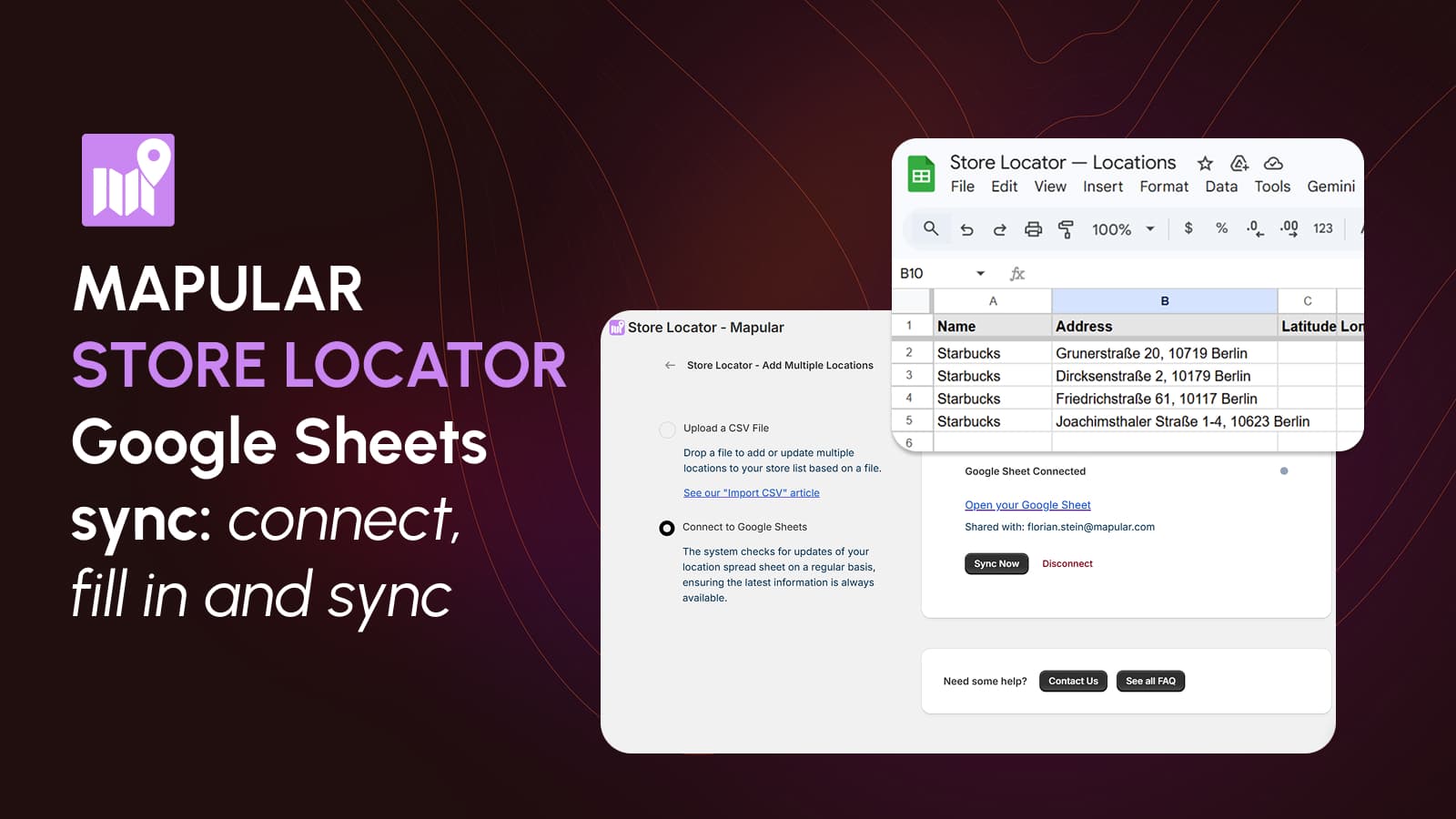The width and height of the screenshot is (1456, 819).
Task: Open the Gemini menu
Action: click(x=1331, y=187)
